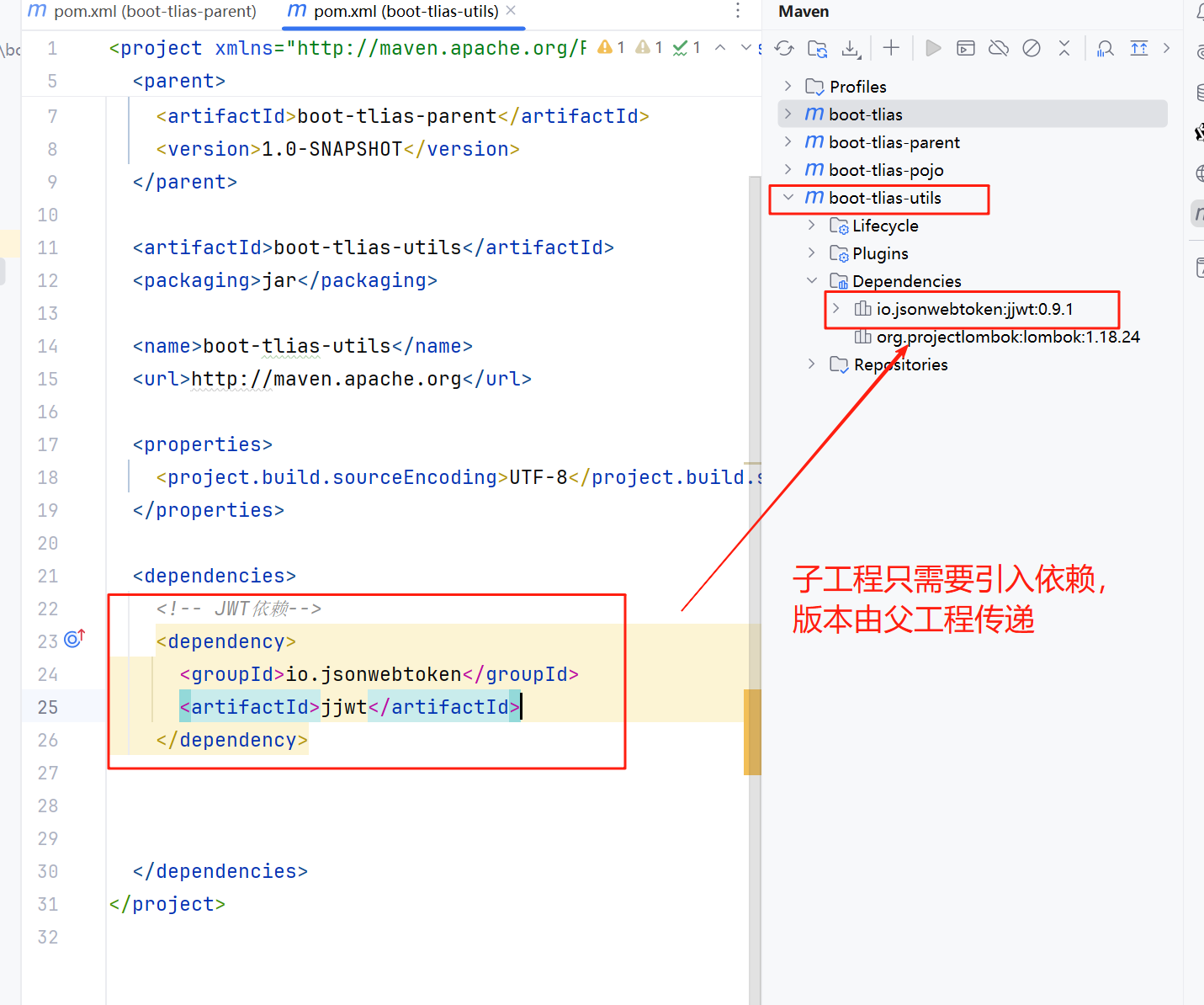Open editor tabs options three-dot menu
1204x1005 pixels.
pos(738,11)
